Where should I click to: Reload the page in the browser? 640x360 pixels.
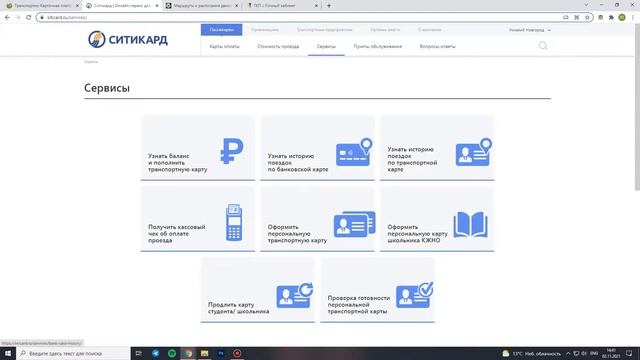point(28,17)
